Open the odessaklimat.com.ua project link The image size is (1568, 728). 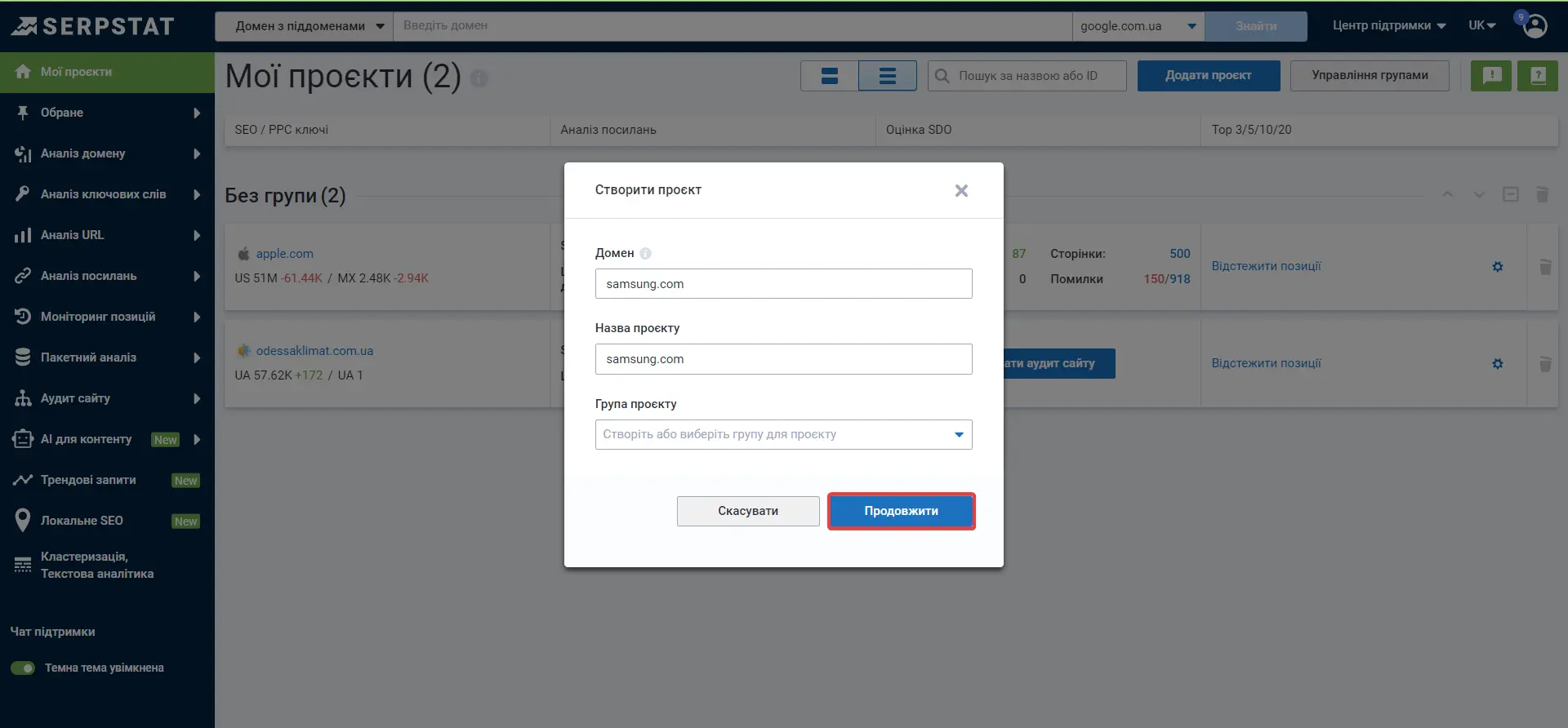point(314,352)
